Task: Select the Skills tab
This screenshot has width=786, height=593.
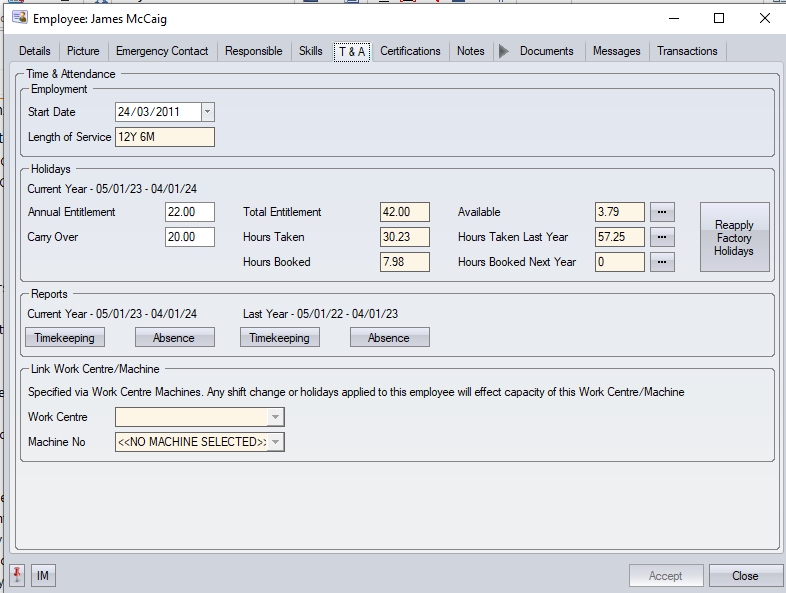Action: (310, 51)
